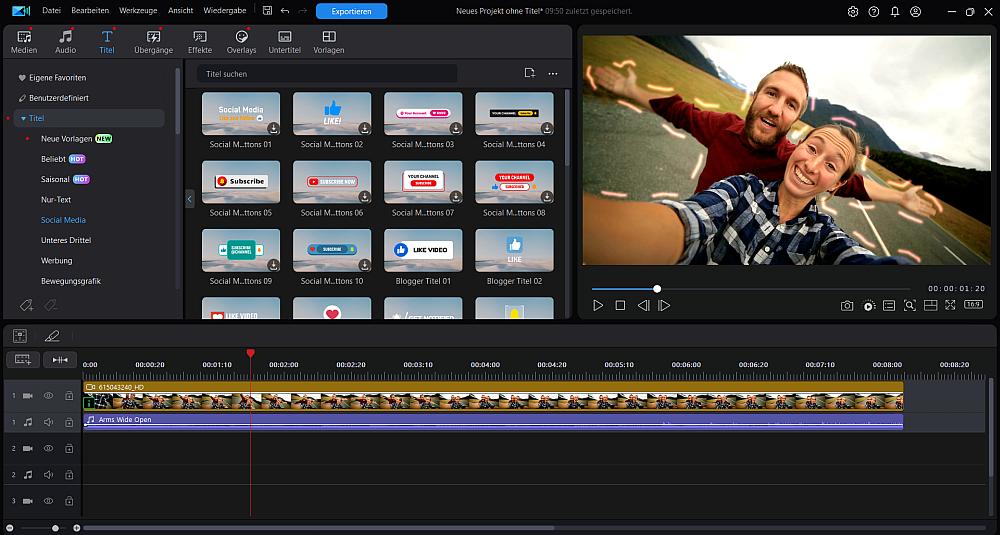Stop the preview playback

[620, 306]
